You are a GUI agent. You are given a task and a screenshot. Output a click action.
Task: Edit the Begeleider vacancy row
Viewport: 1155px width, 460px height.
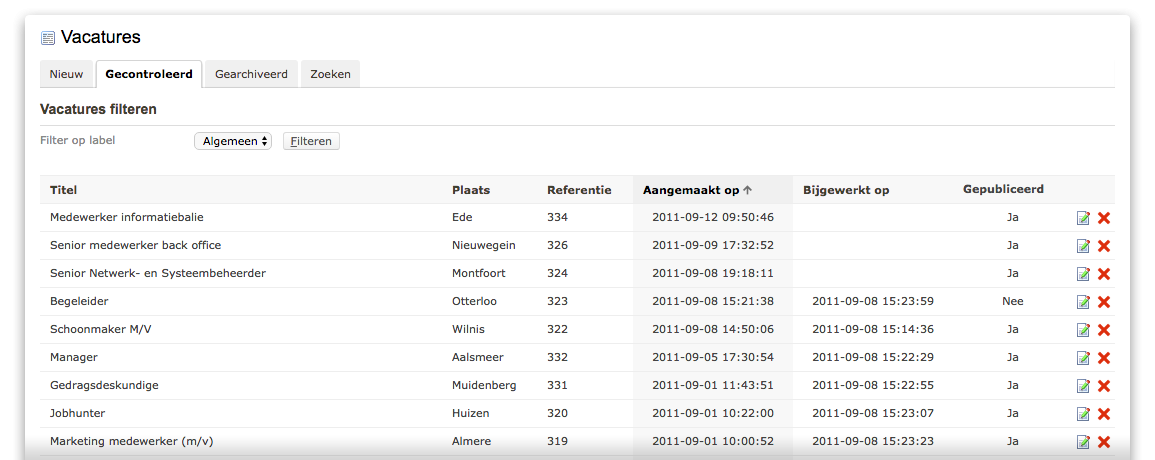[x=1083, y=302]
